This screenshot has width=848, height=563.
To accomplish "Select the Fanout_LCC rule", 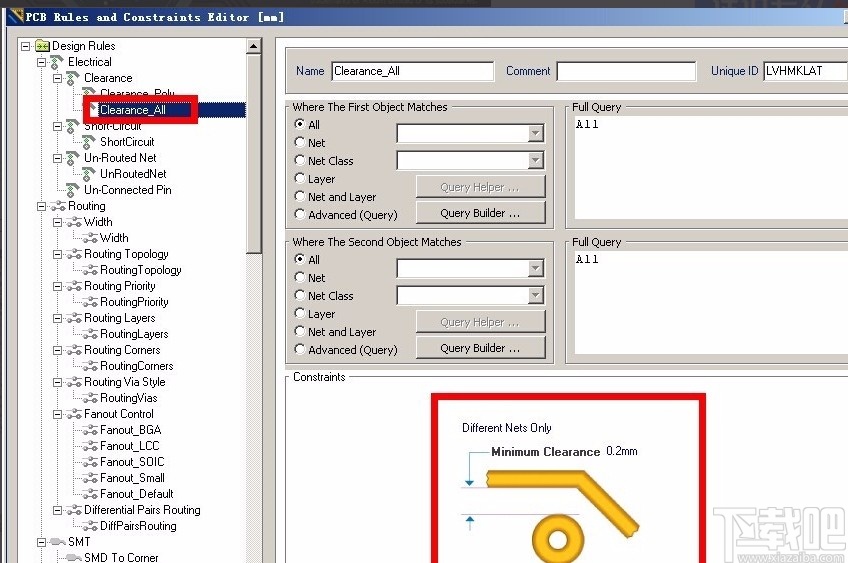I will coord(130,446).
